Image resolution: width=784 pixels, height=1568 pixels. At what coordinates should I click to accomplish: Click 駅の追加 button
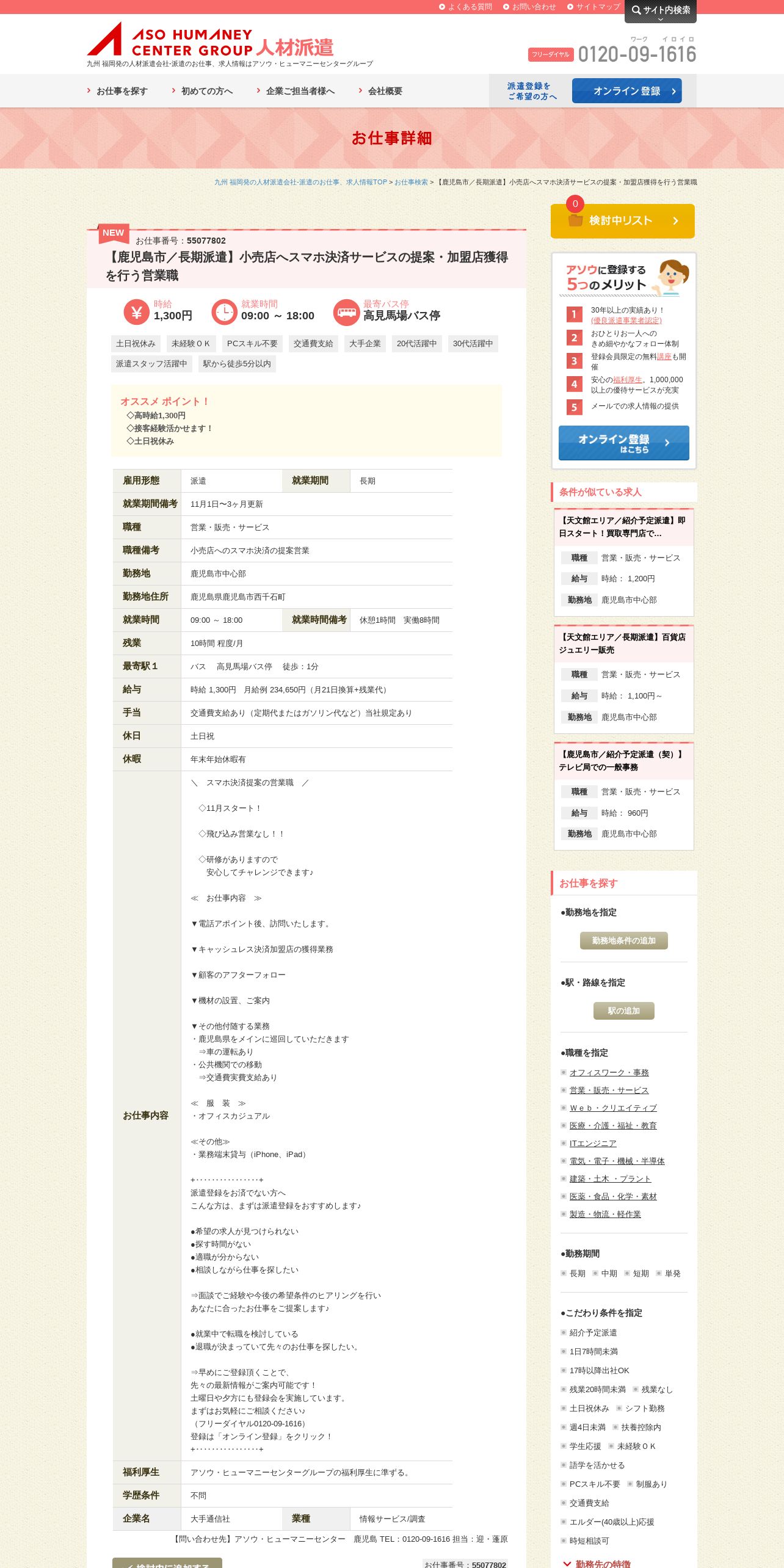point(624,1011)
